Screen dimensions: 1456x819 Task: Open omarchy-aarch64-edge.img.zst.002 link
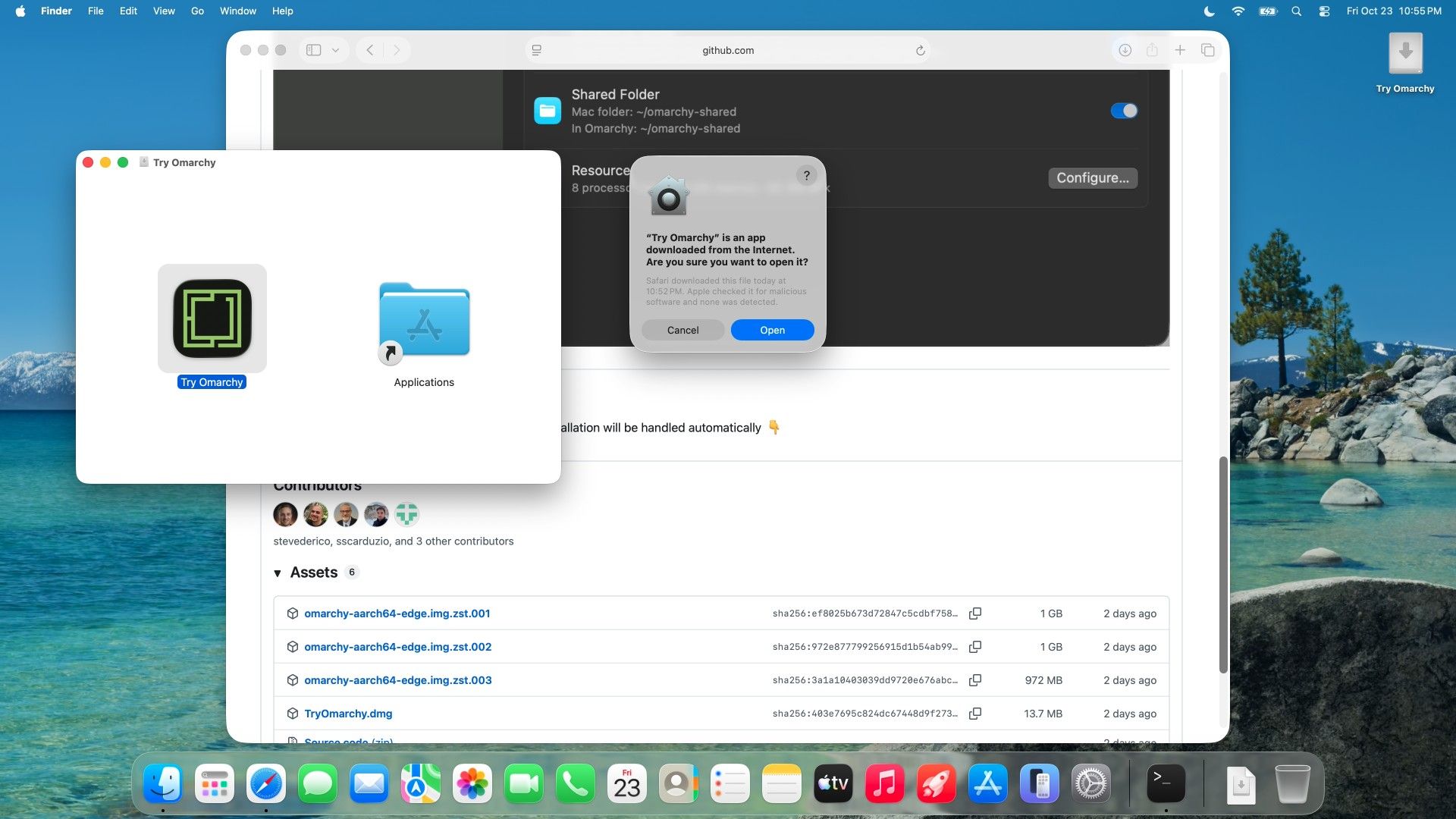398,647
